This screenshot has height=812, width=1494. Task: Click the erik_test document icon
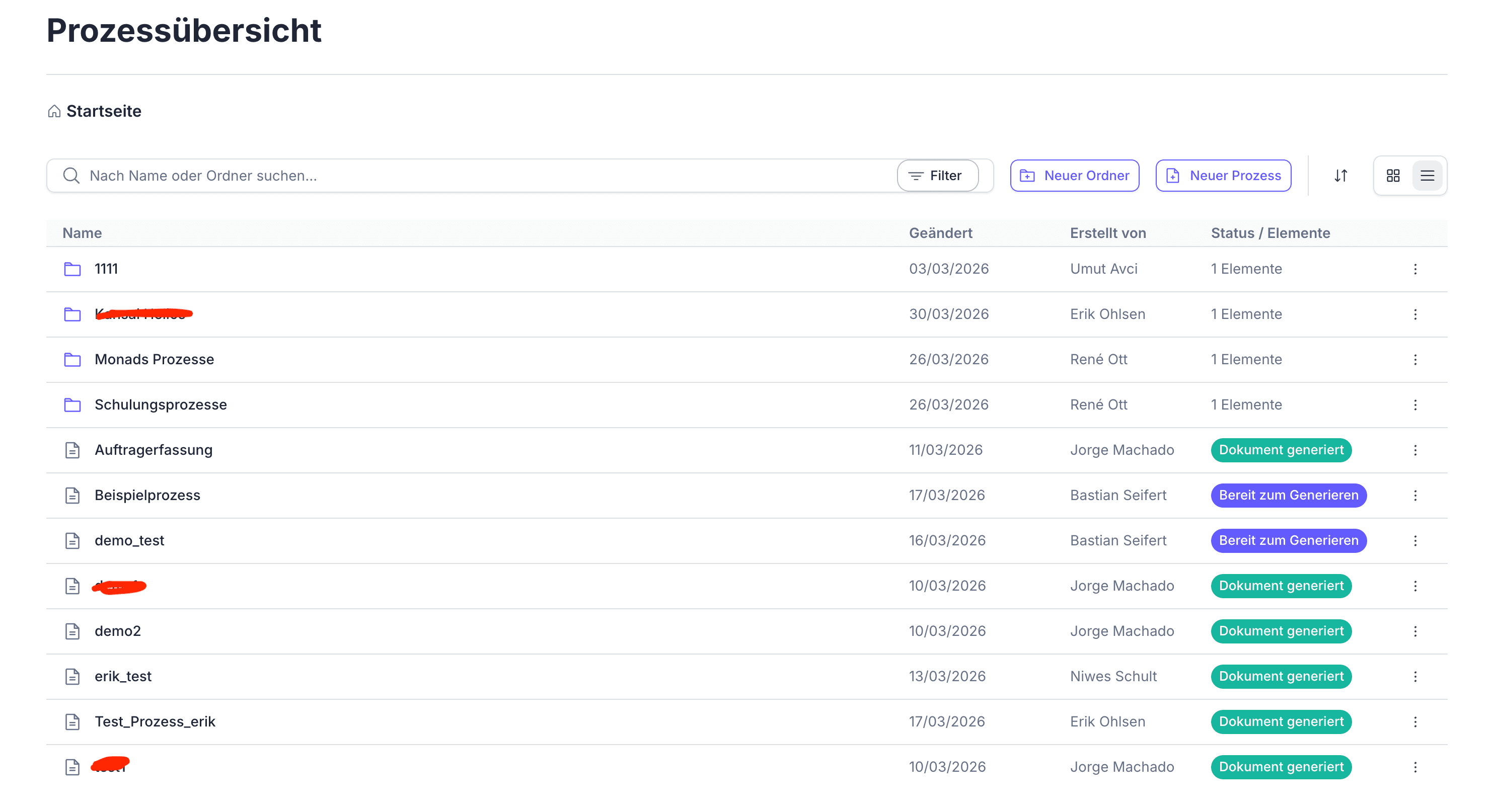(x=72, y=676)
